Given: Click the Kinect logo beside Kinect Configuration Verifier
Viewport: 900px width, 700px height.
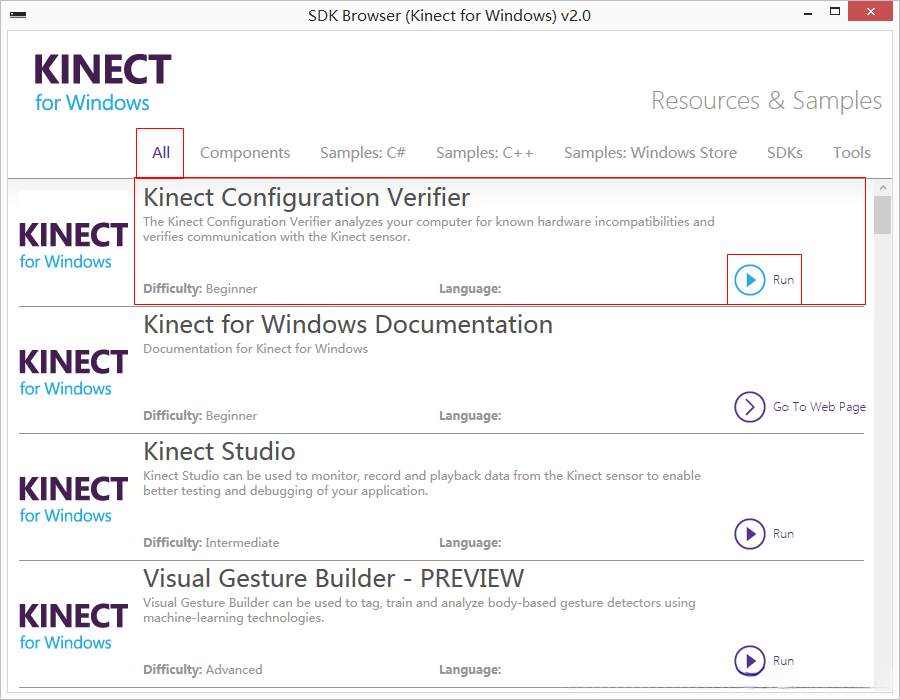Looking at the screenshot, I should tap(73, 245).
